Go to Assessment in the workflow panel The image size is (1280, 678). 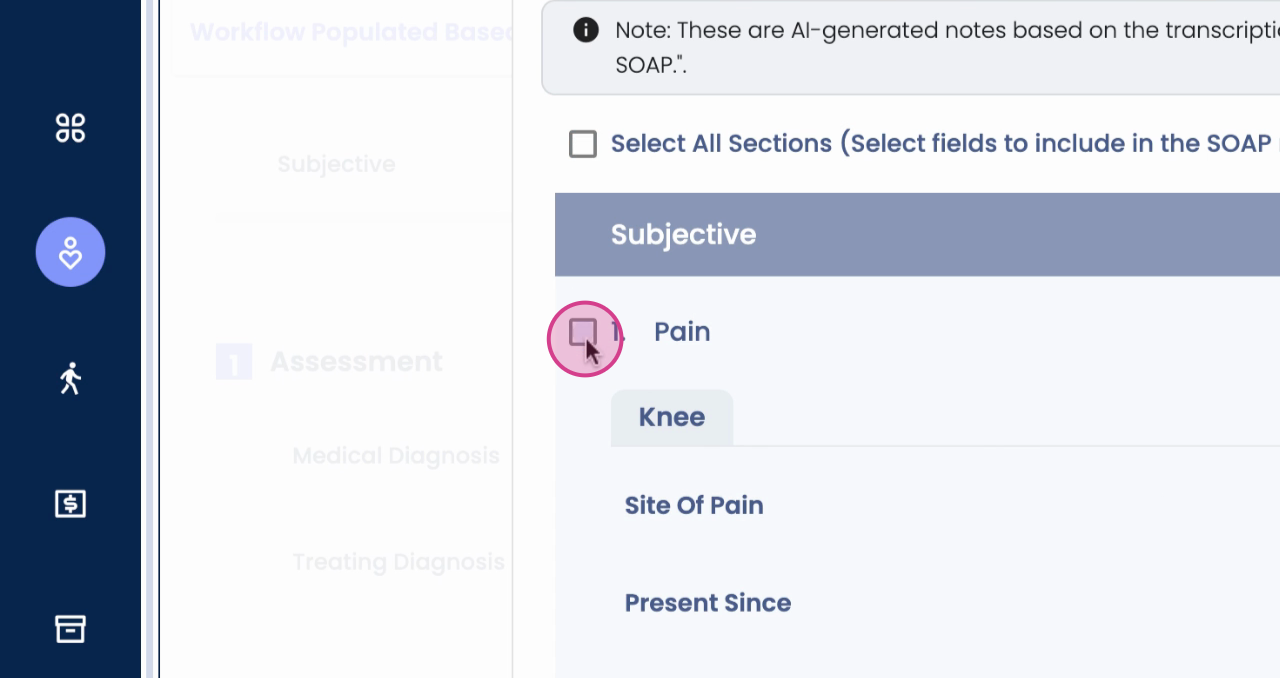[356, 361]
